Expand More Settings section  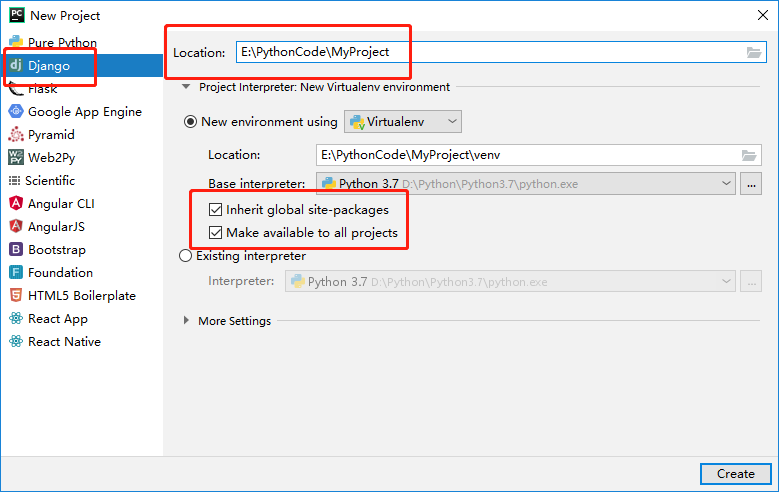point(186,321)
